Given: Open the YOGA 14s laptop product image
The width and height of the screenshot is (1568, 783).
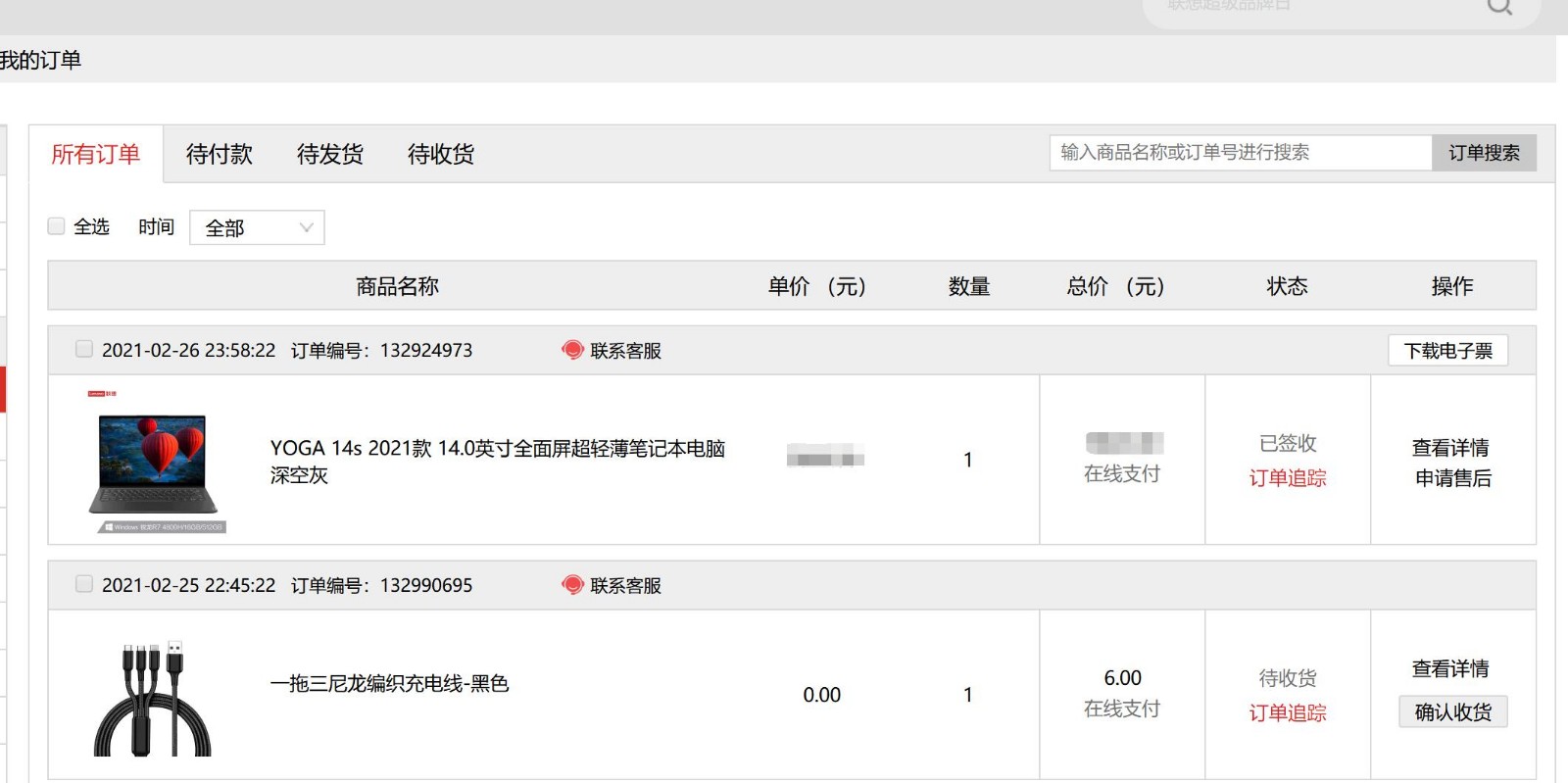Looking at the screenshot, I should point(157,462).
